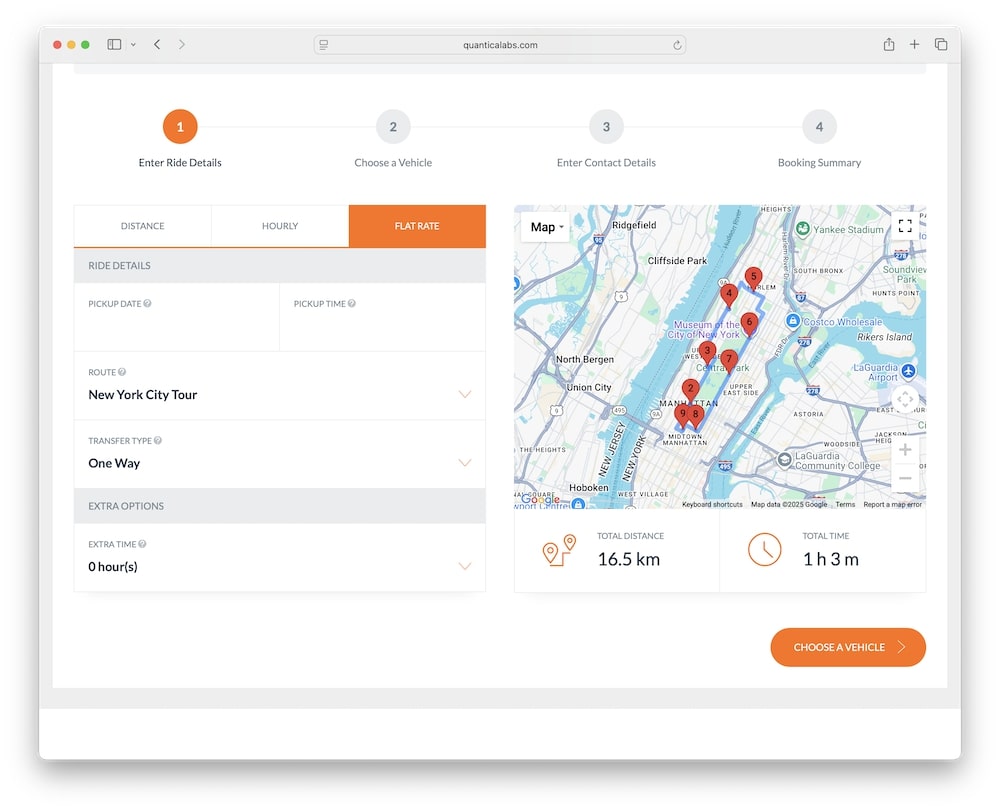The height and width of the screenshot is (811, 1000).
Task: Click map marker number 6
Action: point(749,324)
